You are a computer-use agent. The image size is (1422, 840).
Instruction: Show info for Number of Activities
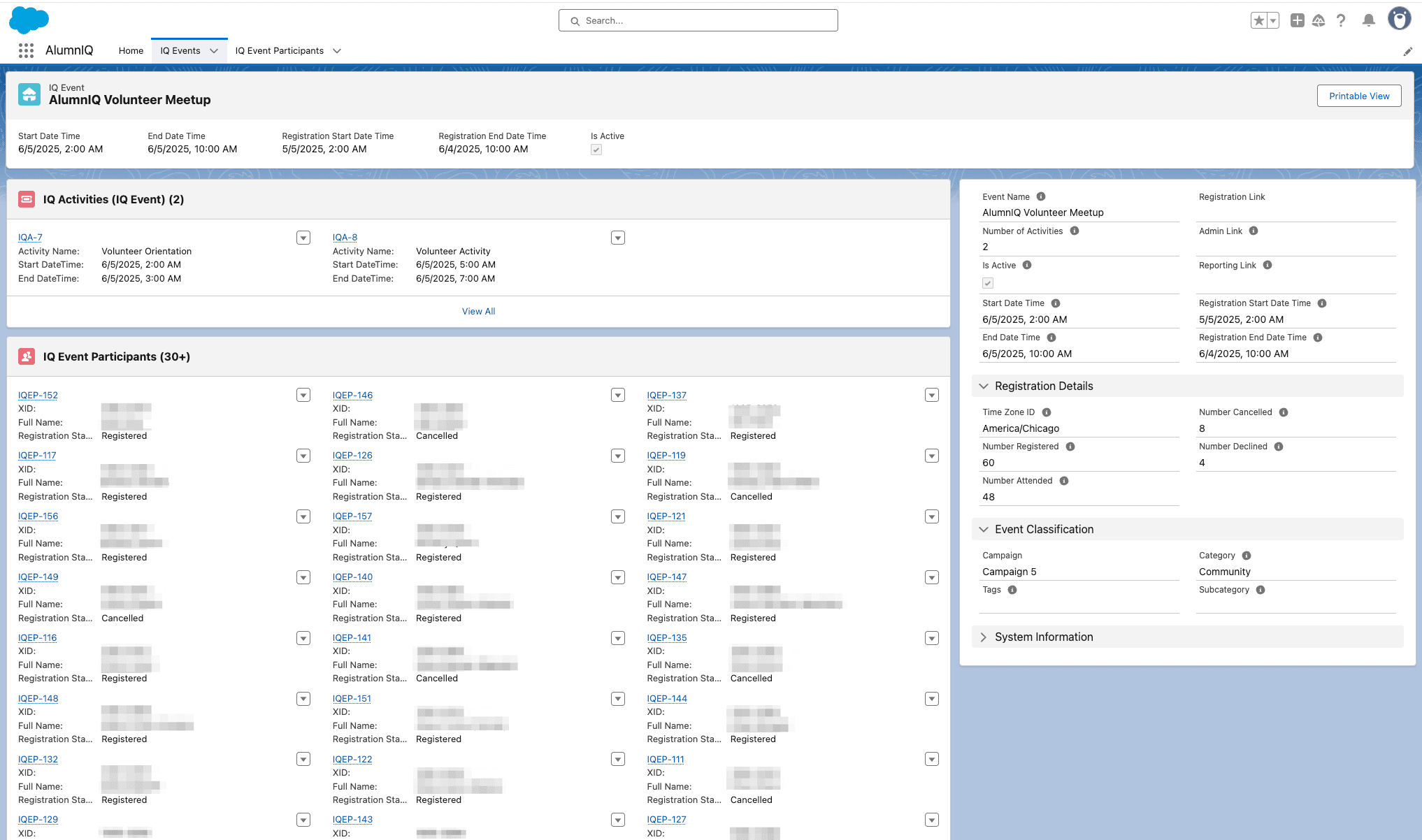pos(1075,231)
